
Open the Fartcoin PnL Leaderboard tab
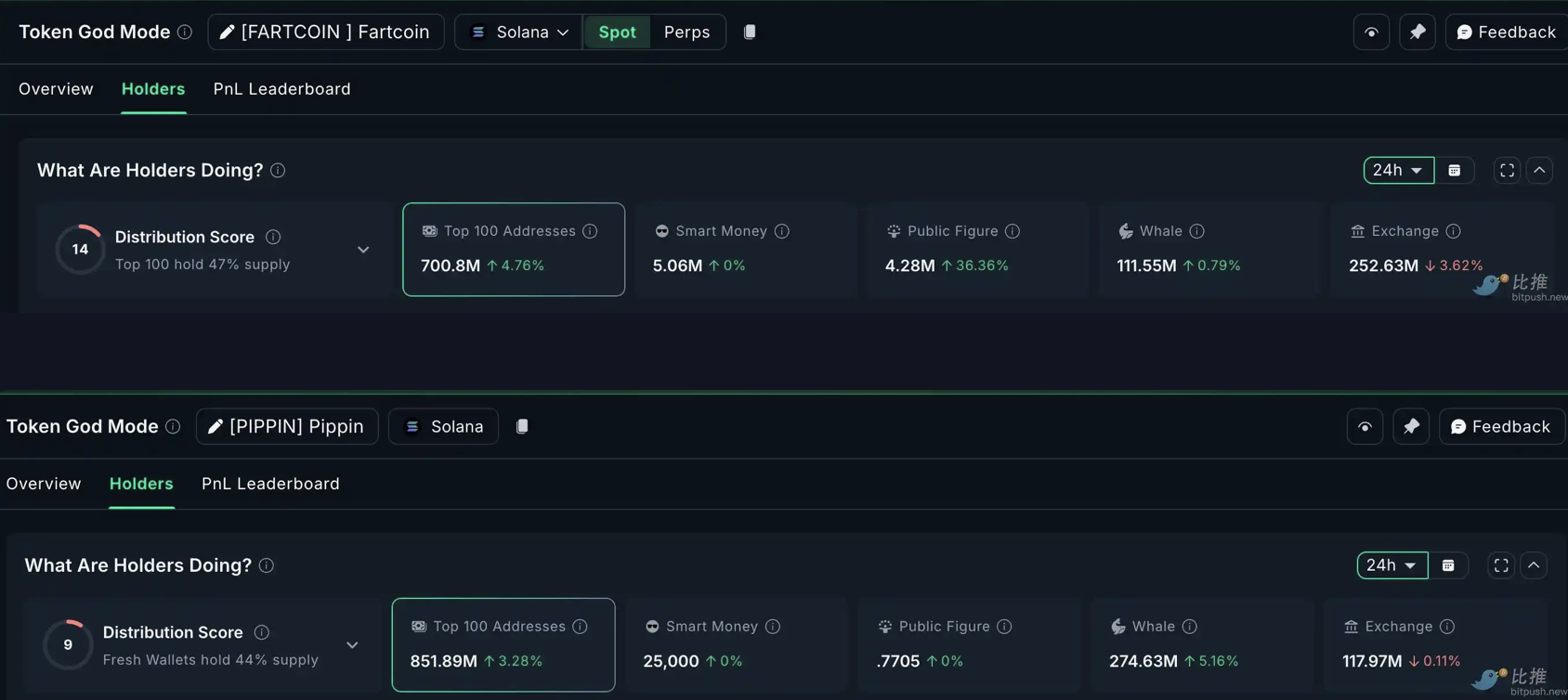(x=281, y=89)
